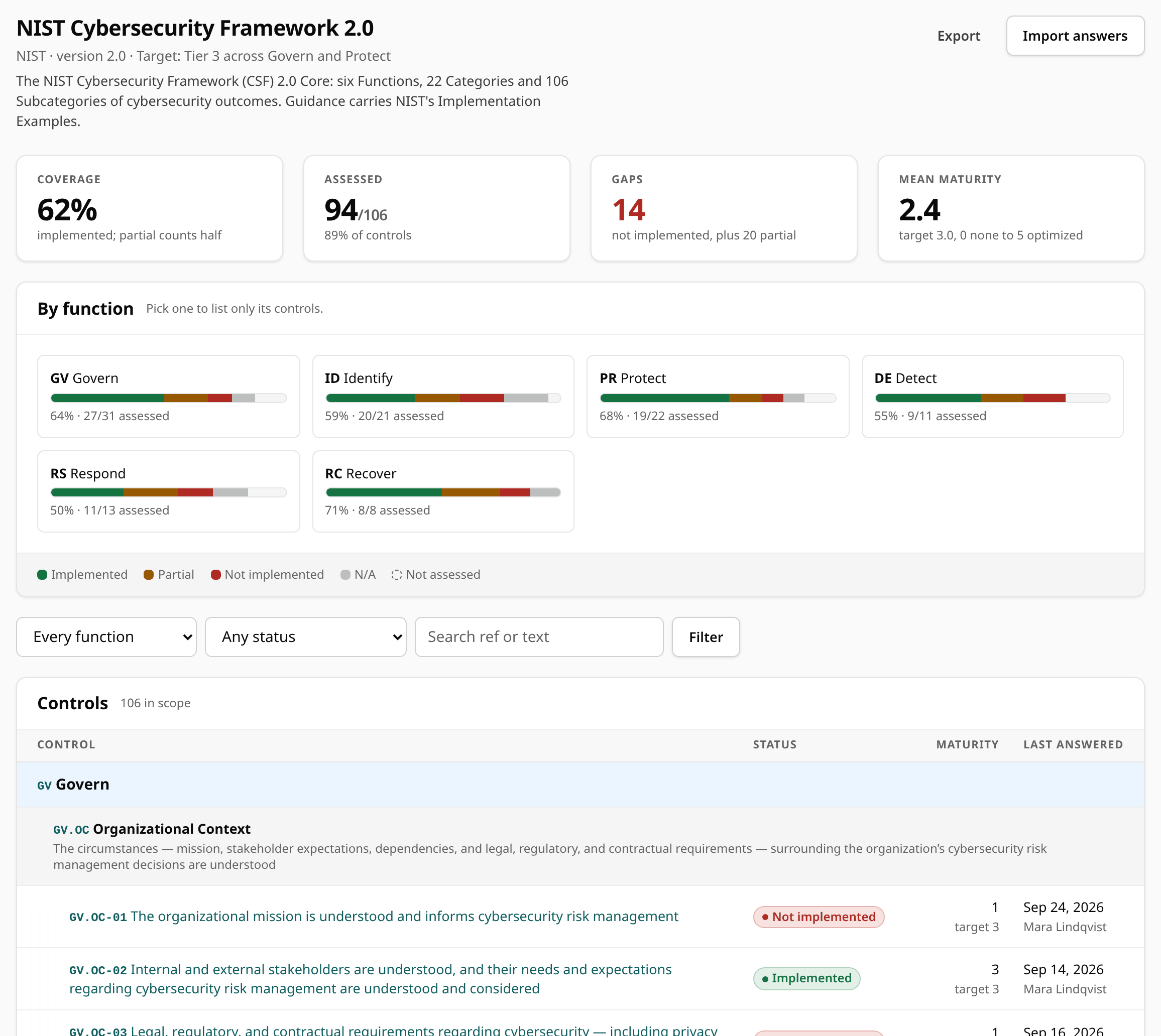
Task: Choose the DE Detect function card
Action: pos(992,396)
